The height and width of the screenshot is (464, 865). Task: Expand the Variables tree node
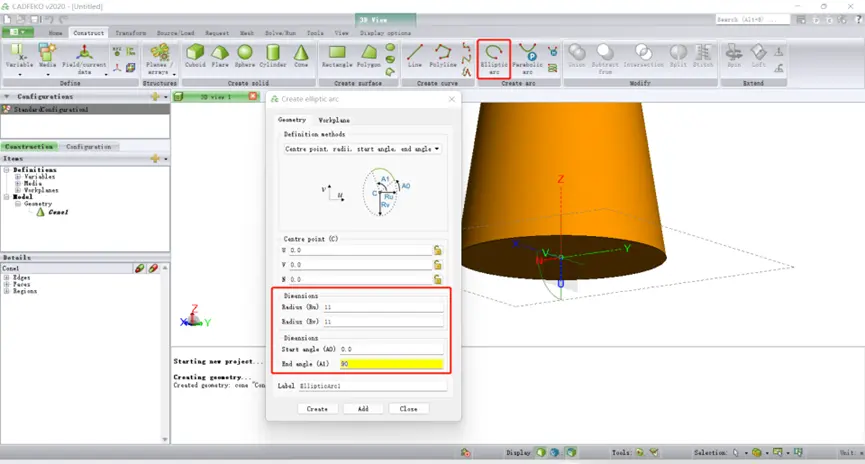18,177
